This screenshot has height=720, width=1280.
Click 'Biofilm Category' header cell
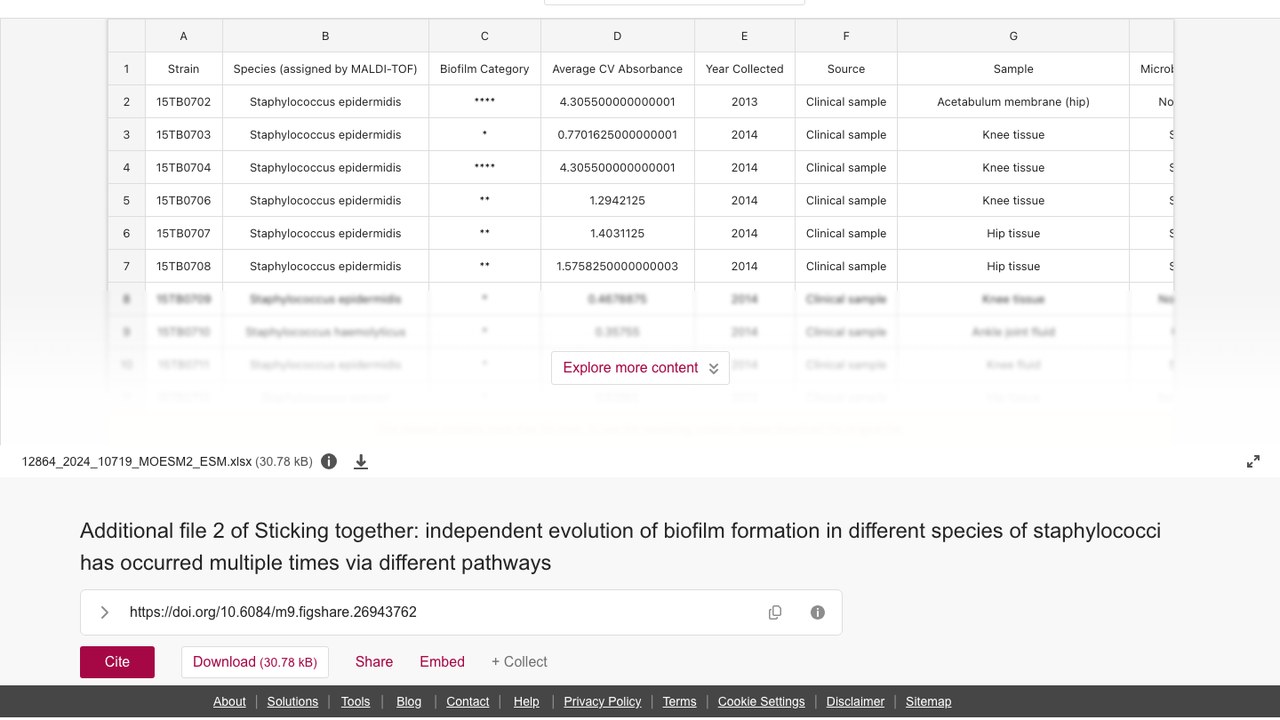484,69
